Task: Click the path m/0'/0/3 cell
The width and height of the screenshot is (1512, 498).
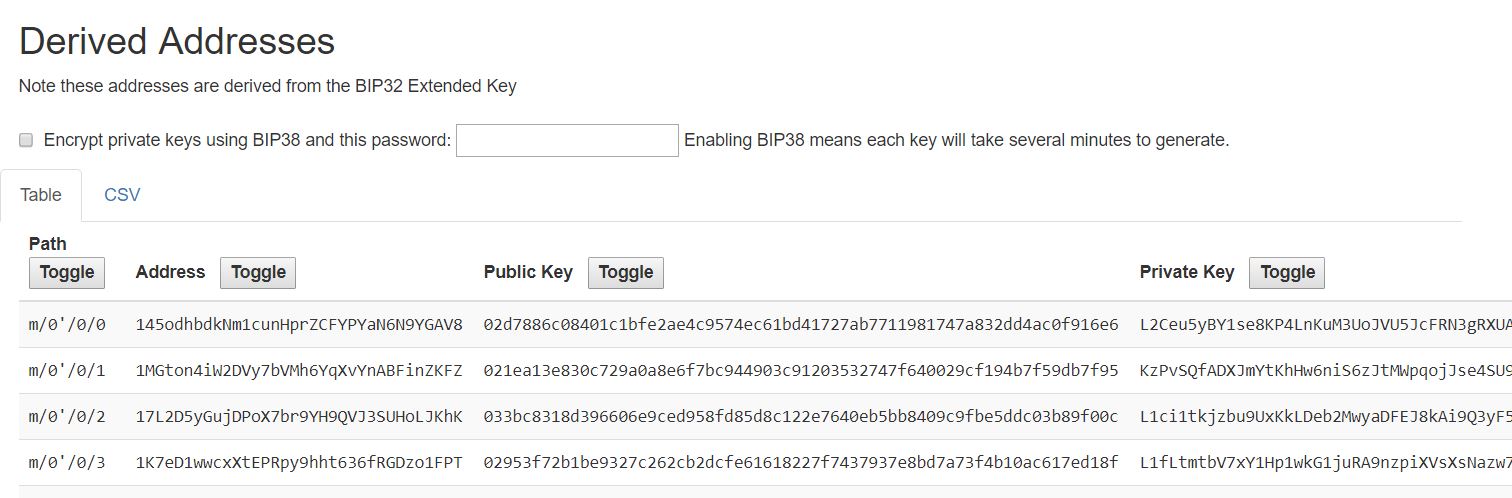Action: tap(67, 463)
